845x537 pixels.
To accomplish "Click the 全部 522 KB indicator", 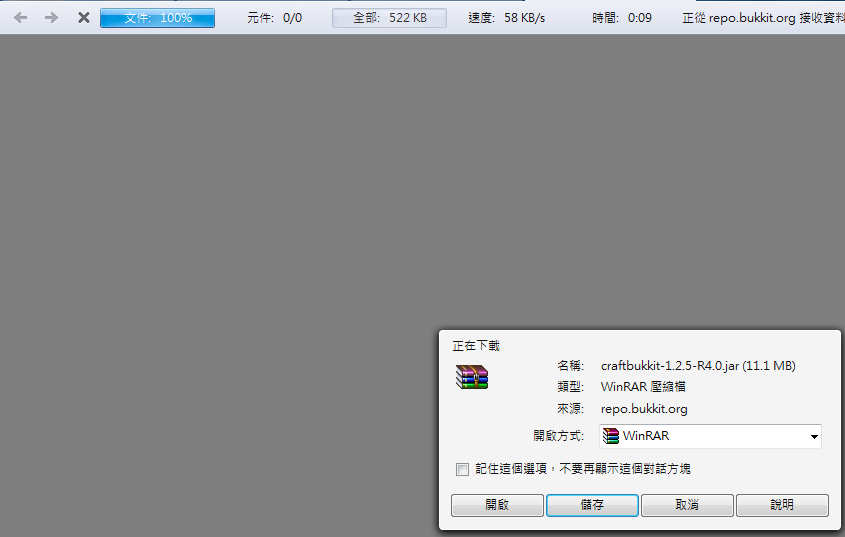I will (x=389, y=18).
